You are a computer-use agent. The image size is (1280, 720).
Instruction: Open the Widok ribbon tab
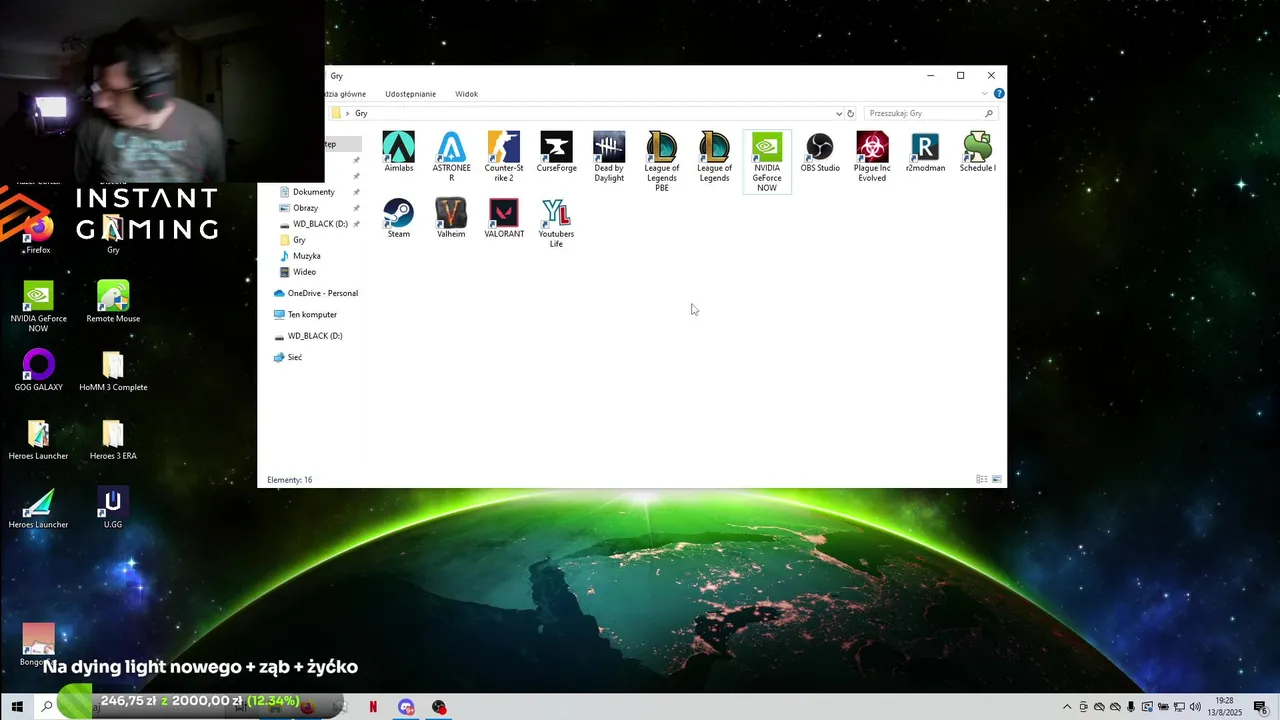point(466,94)
